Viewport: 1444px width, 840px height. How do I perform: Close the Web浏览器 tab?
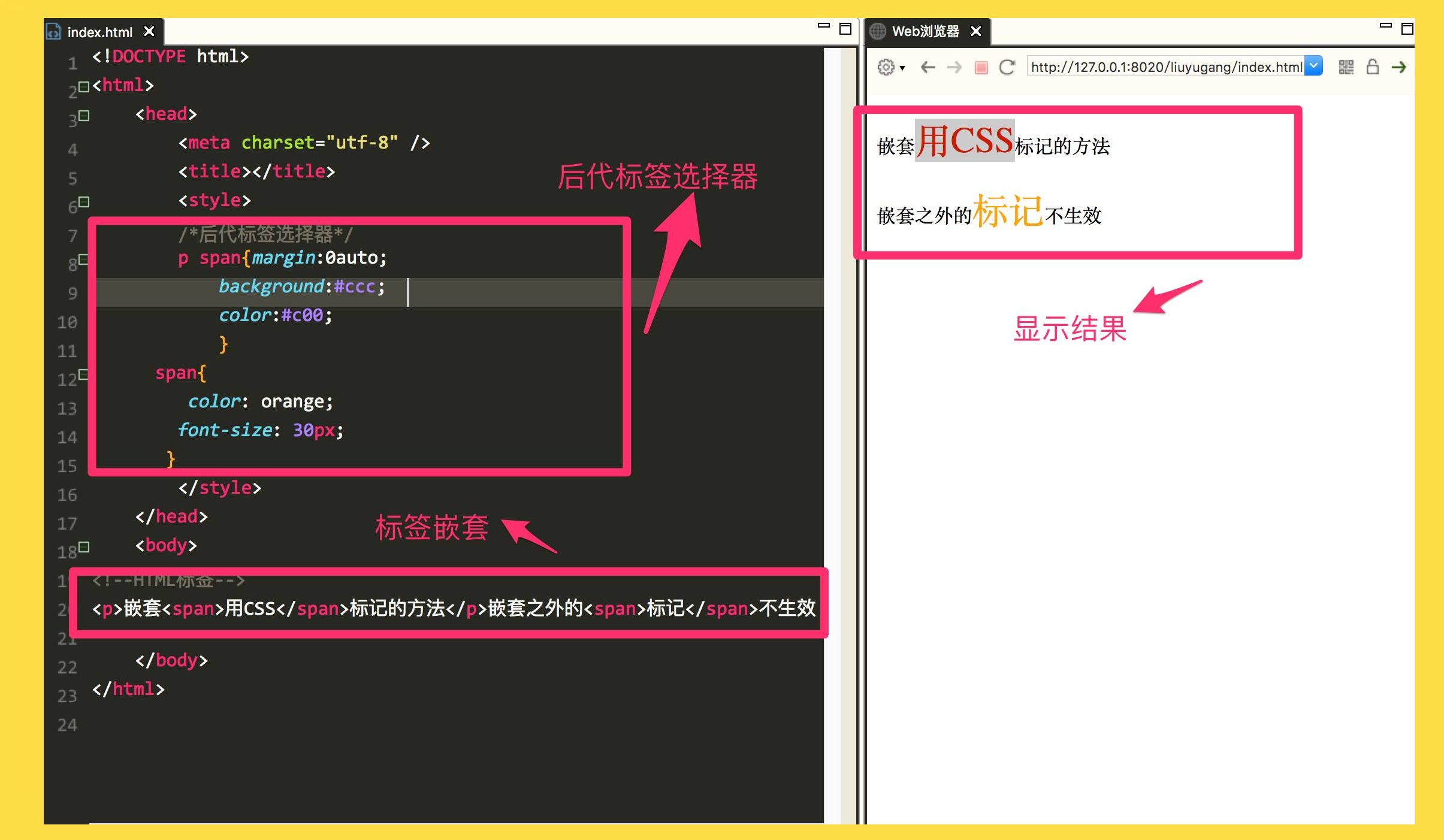(975, 31)
